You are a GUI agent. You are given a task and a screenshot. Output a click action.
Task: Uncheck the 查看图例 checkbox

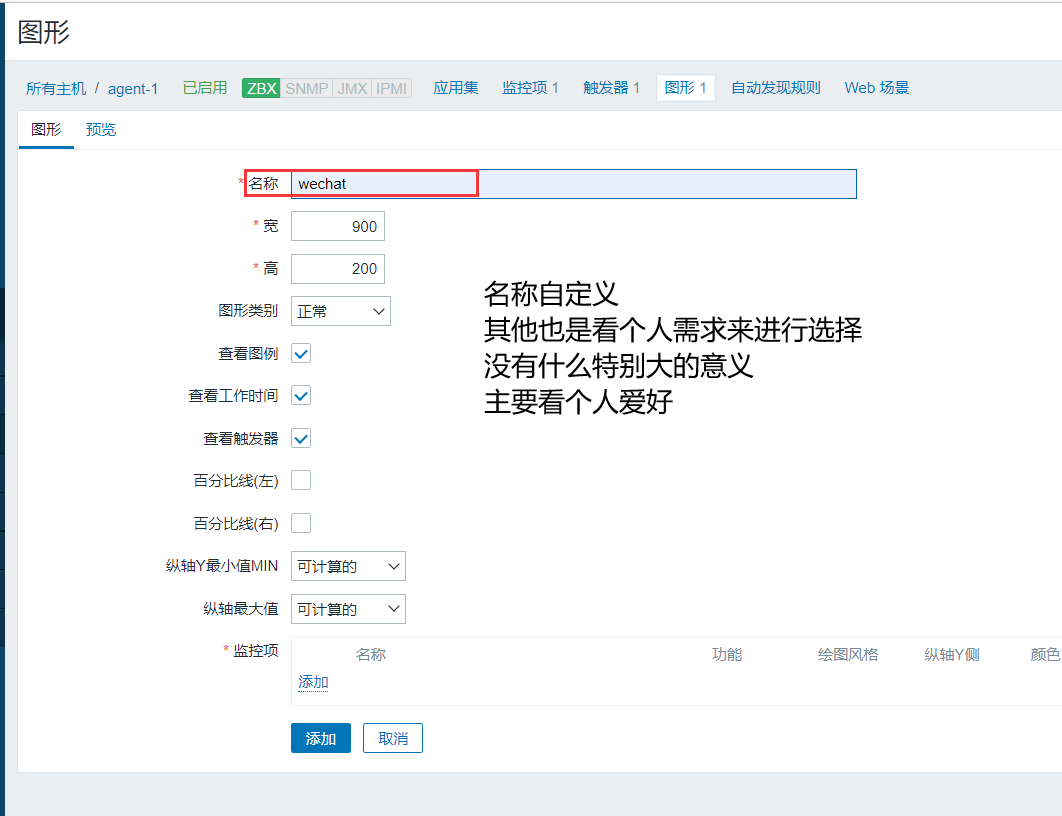click(x=301, y=353)
